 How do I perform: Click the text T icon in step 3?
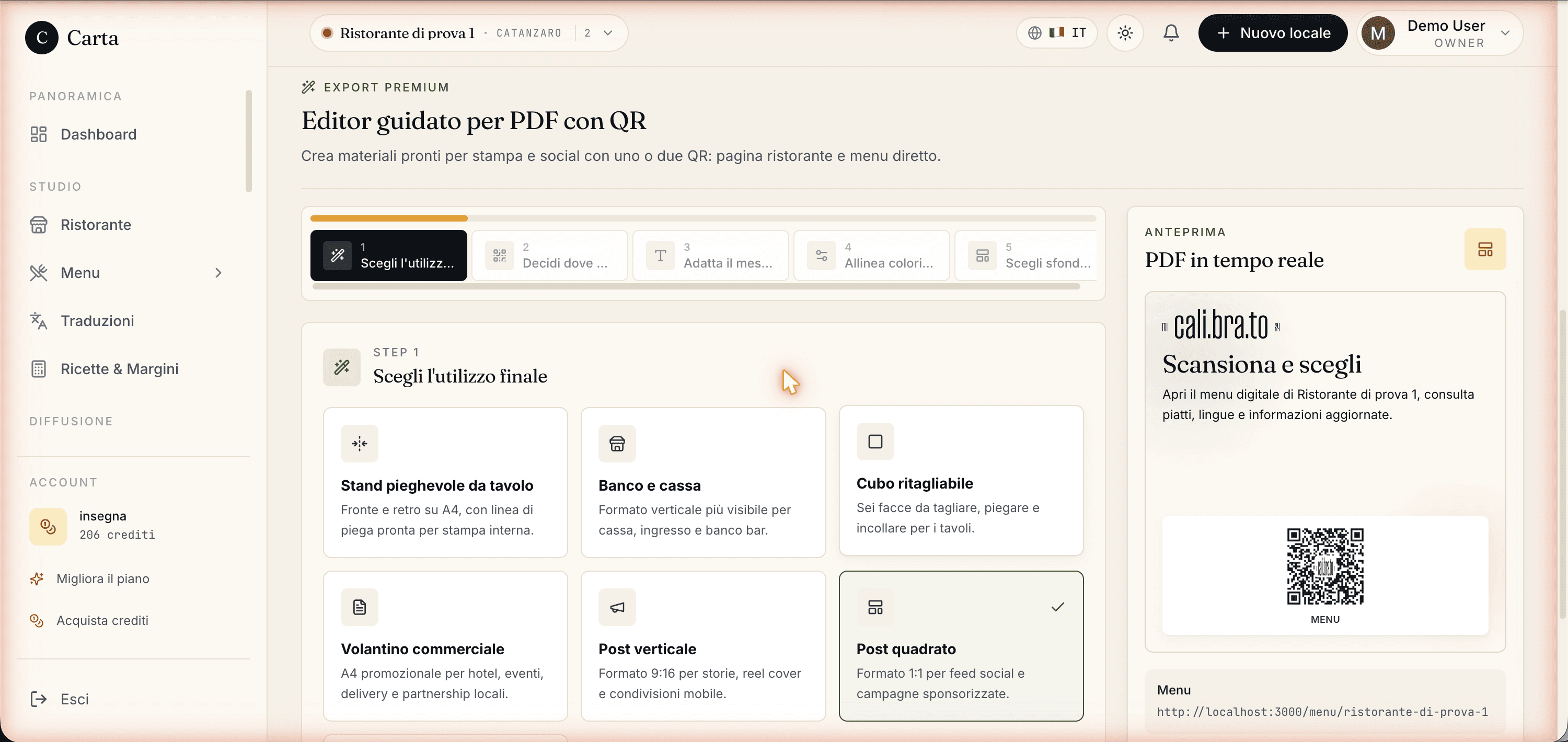coord(661,256)
